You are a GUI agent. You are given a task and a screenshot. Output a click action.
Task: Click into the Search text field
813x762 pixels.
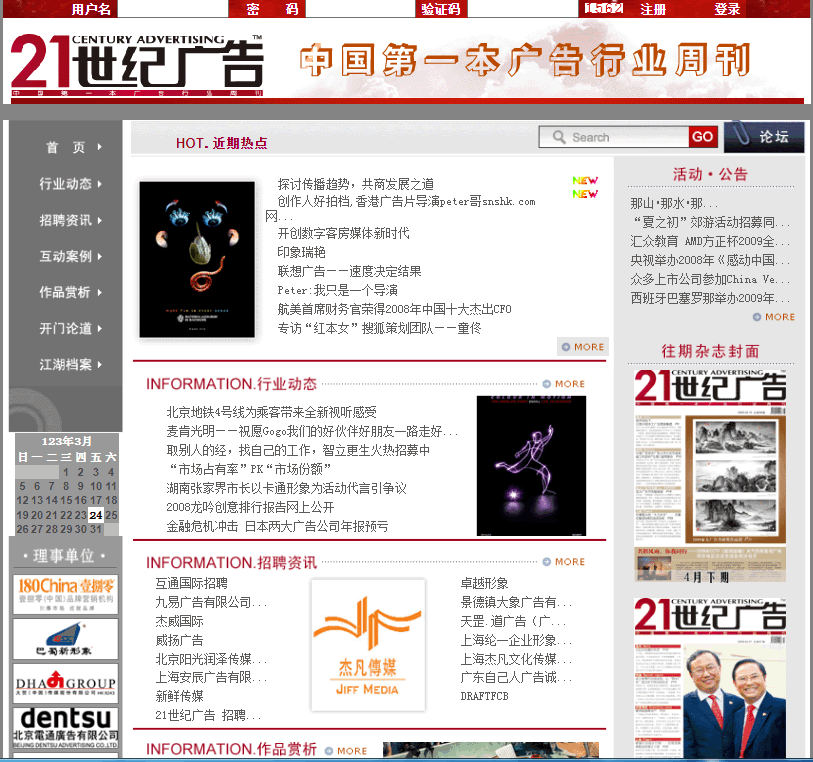click(626, 137)
